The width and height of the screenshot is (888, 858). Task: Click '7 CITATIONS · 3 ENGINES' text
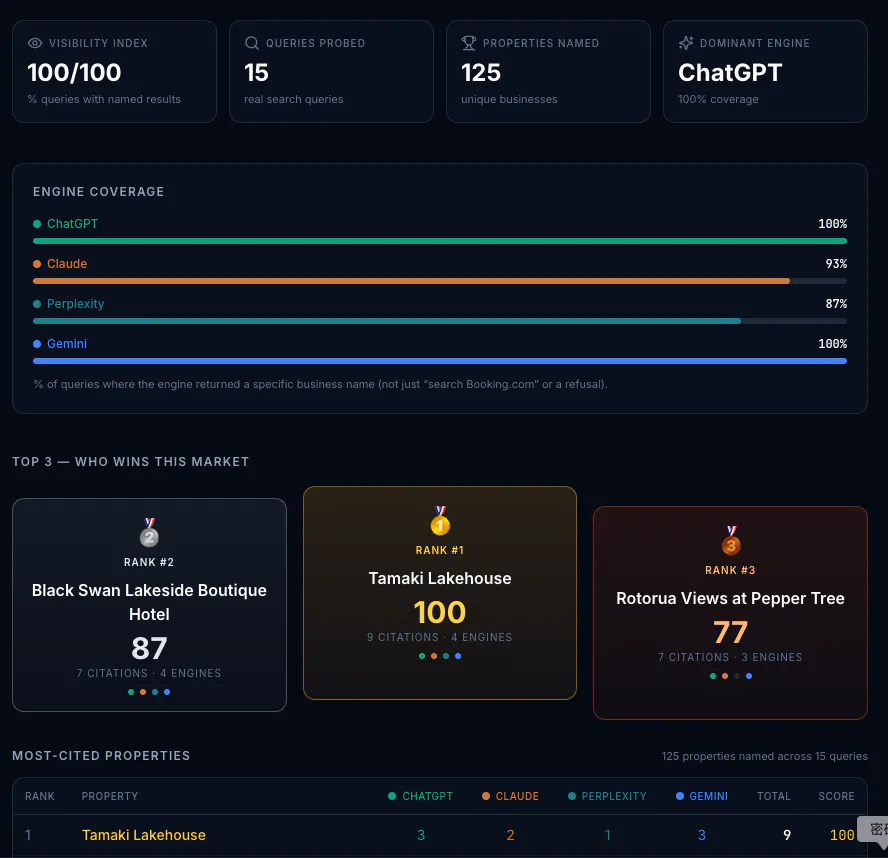730,657
